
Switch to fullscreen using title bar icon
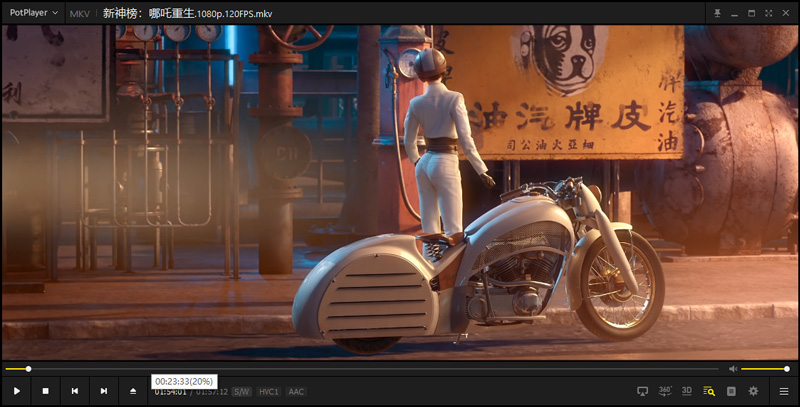click(x=768, y=13)
